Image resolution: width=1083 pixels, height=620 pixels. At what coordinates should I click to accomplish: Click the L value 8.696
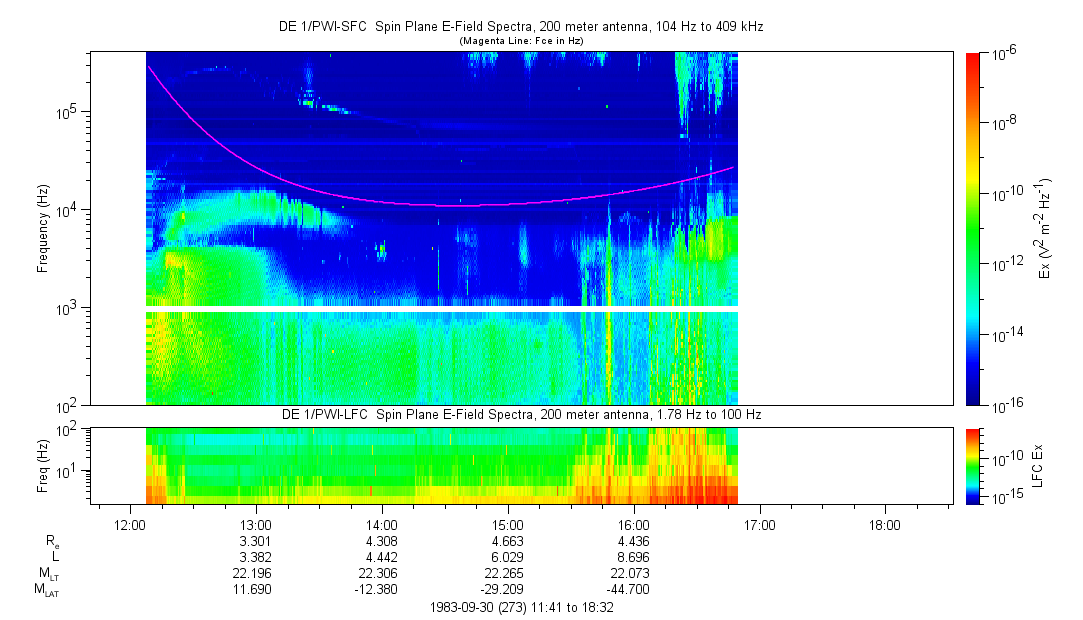pyautogui.click(x=634, y=557)
